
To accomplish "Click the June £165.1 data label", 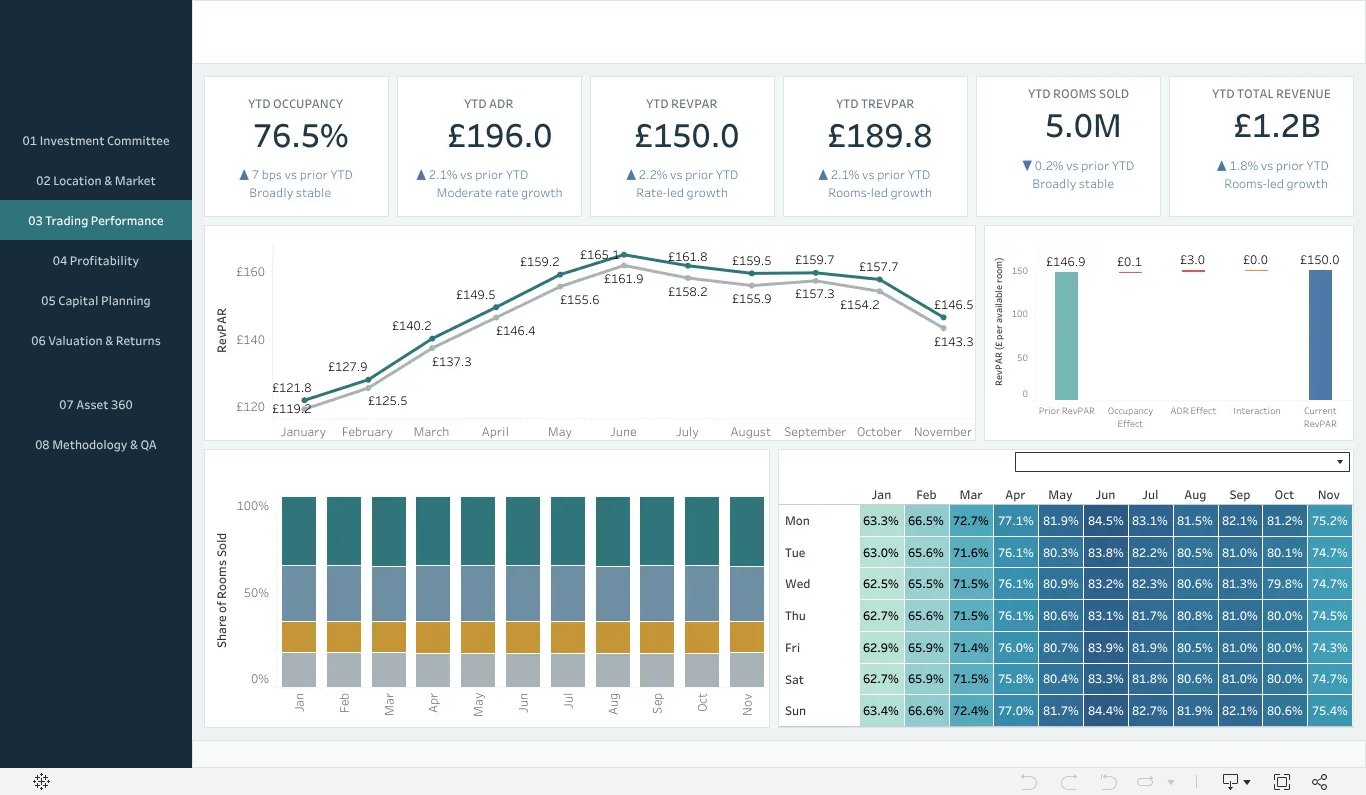I will click(x=600, y=255).
